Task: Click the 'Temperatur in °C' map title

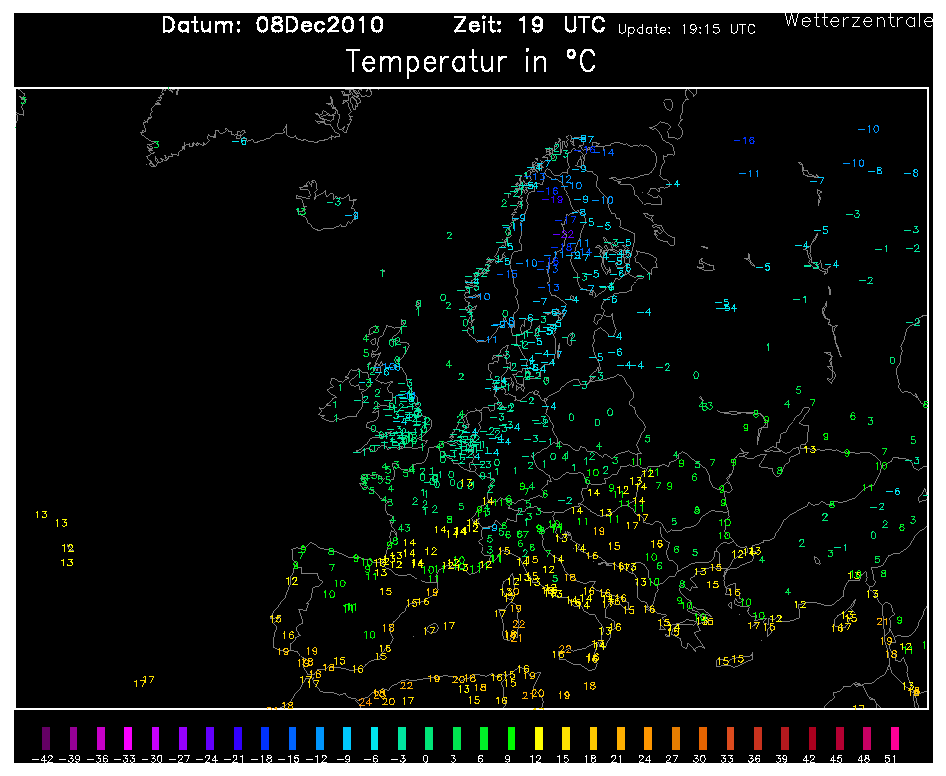Action: pos(471,62)
